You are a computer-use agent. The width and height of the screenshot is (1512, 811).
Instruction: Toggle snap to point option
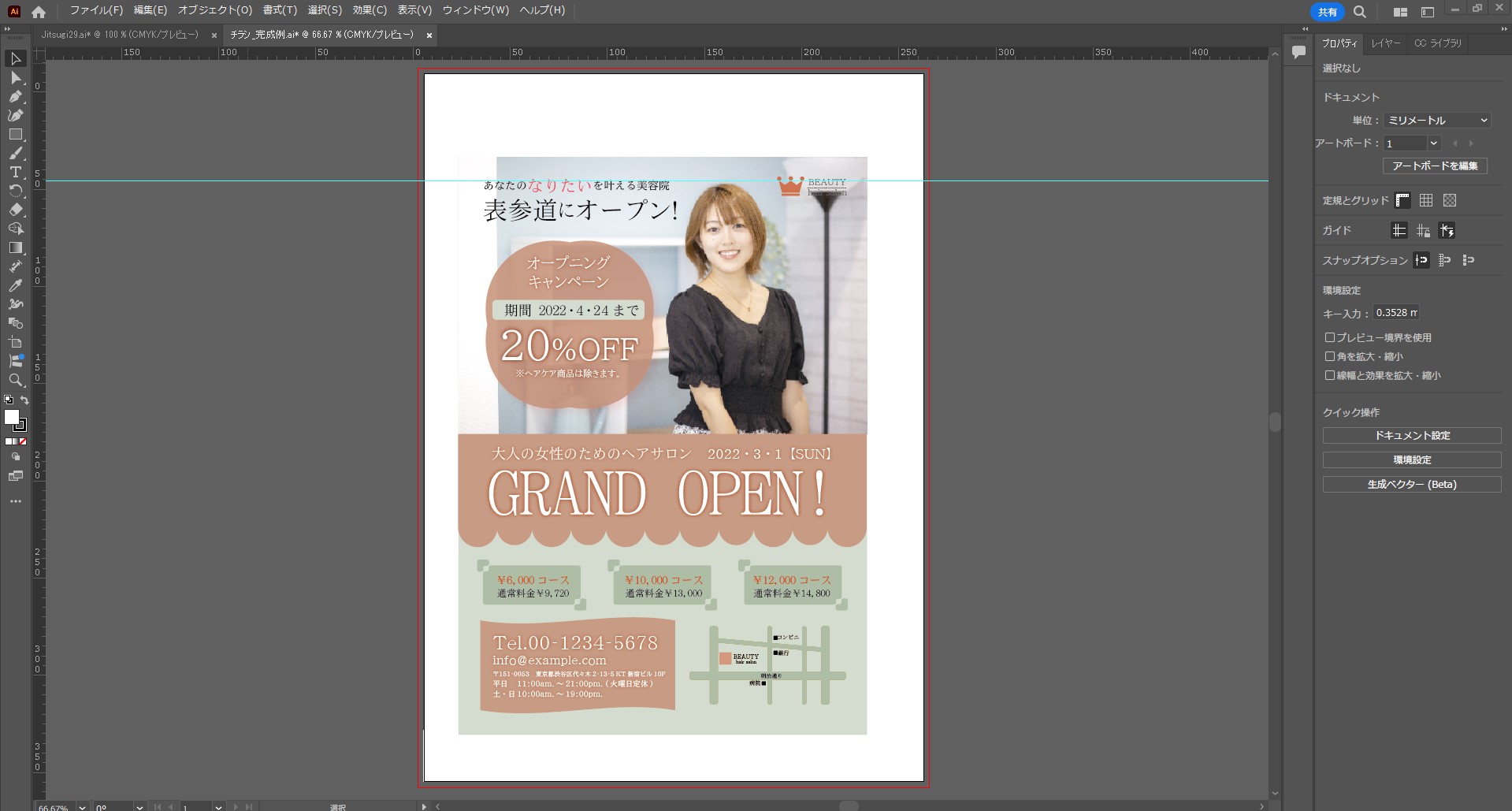point(1421,260)
